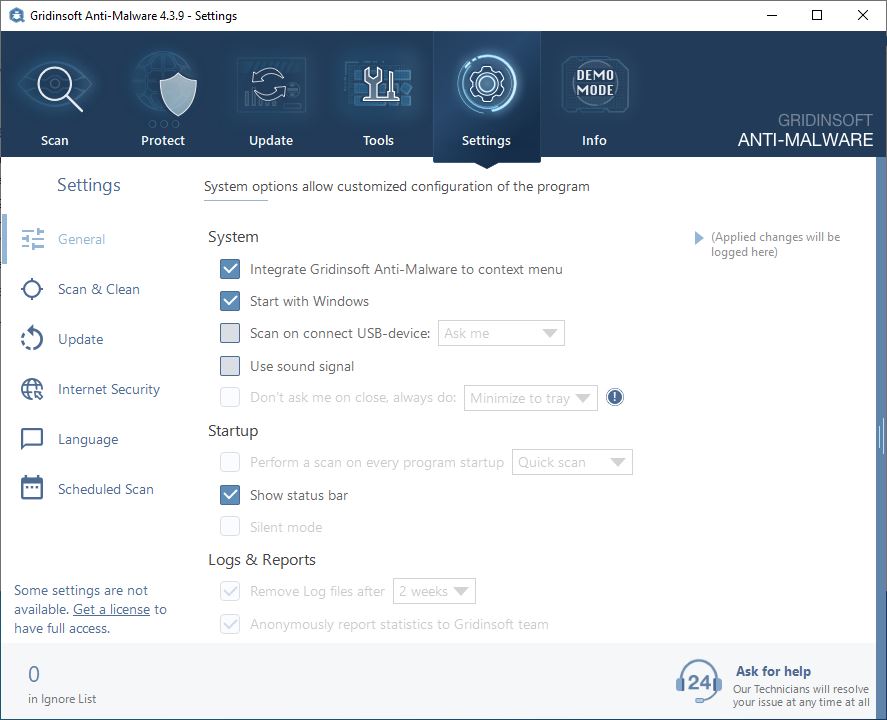Click the Settings page title text

click(x=89, y=185)
